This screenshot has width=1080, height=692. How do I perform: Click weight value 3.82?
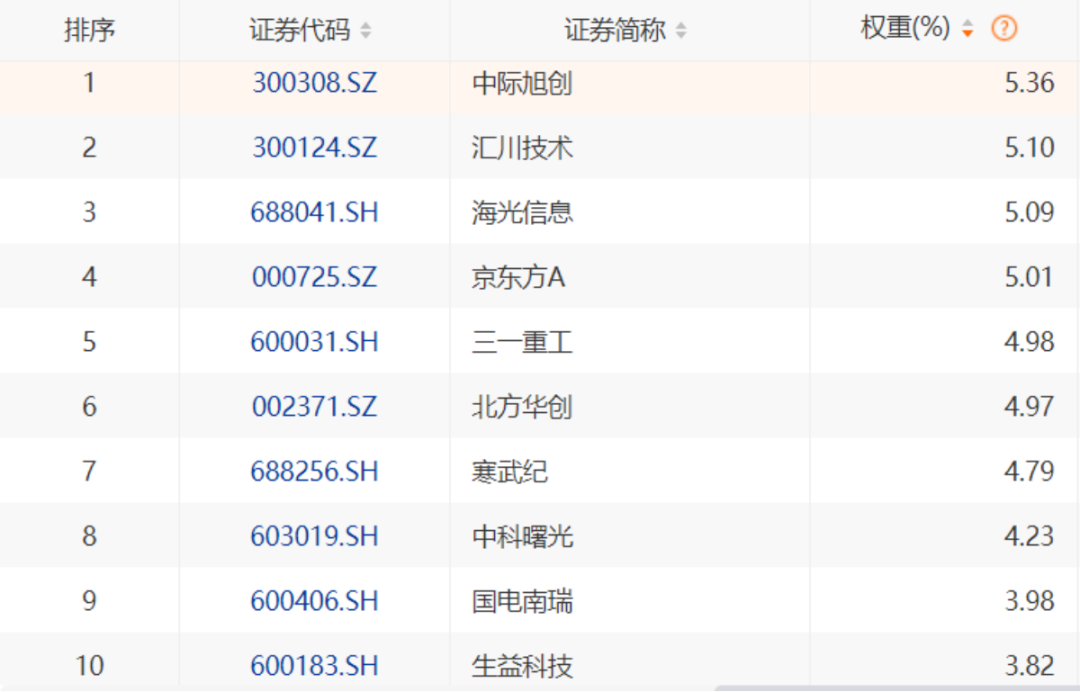tap(1030, 666)
